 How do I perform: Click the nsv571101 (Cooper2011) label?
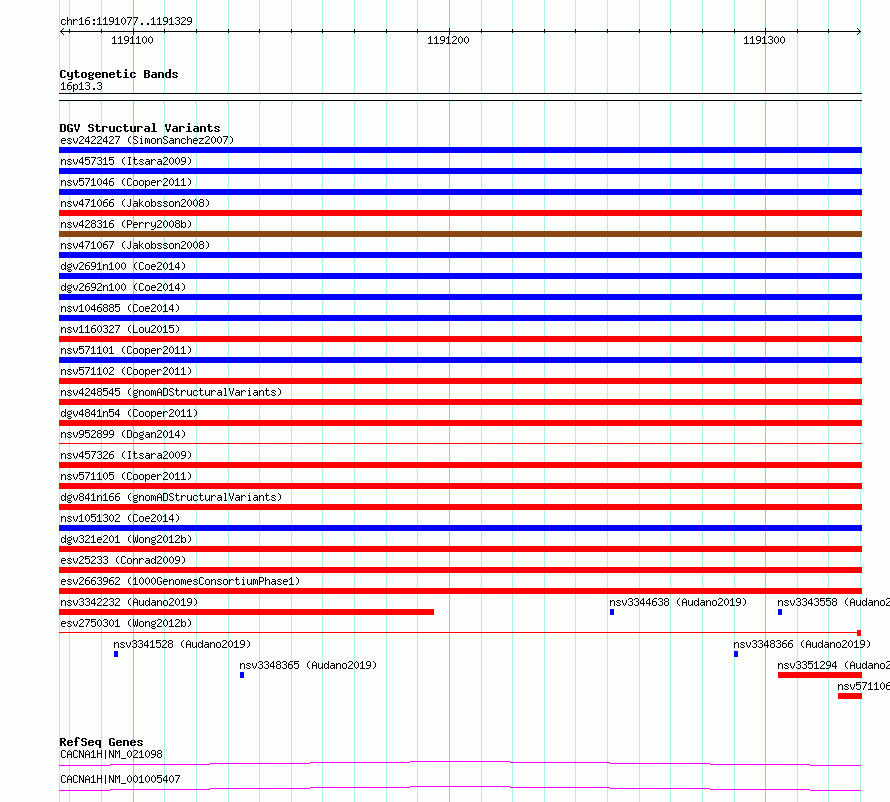coord(126,350)
